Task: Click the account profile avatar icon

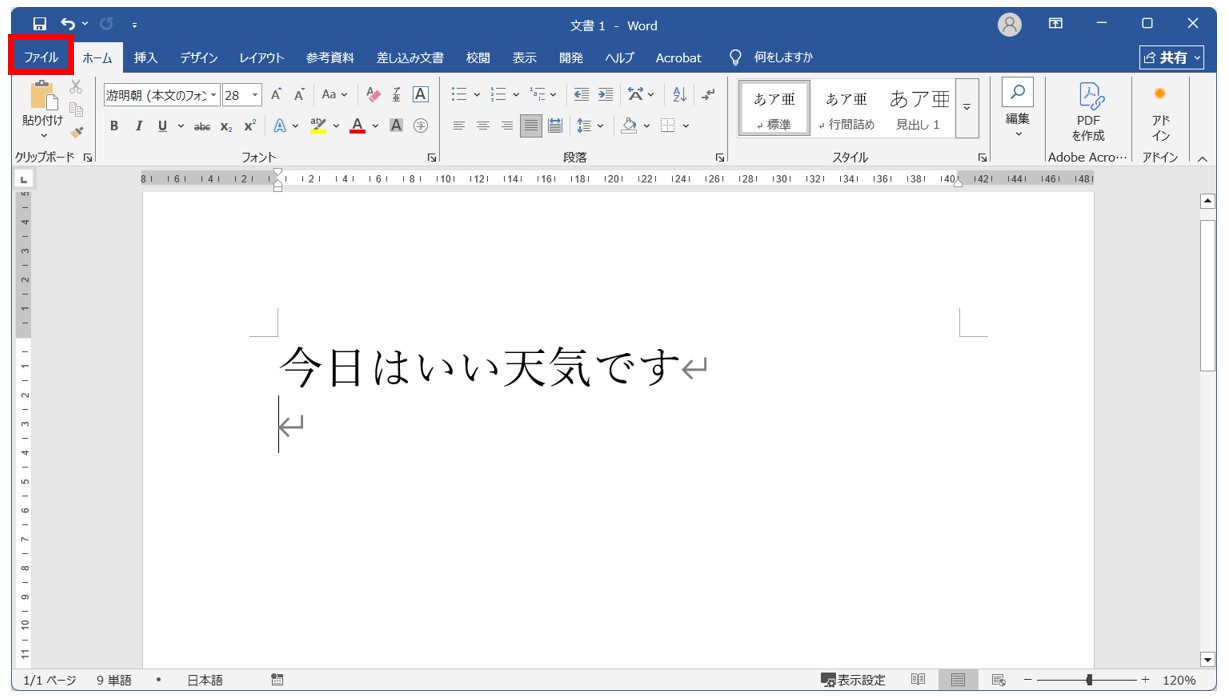Action: tap(1010, 24)
